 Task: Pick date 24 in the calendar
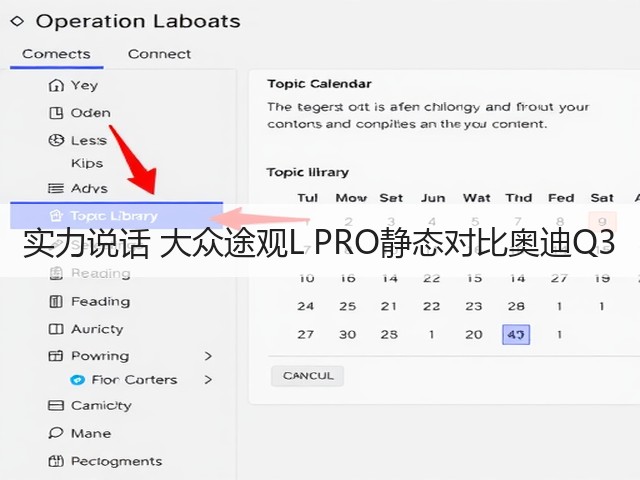pos(306,307)
